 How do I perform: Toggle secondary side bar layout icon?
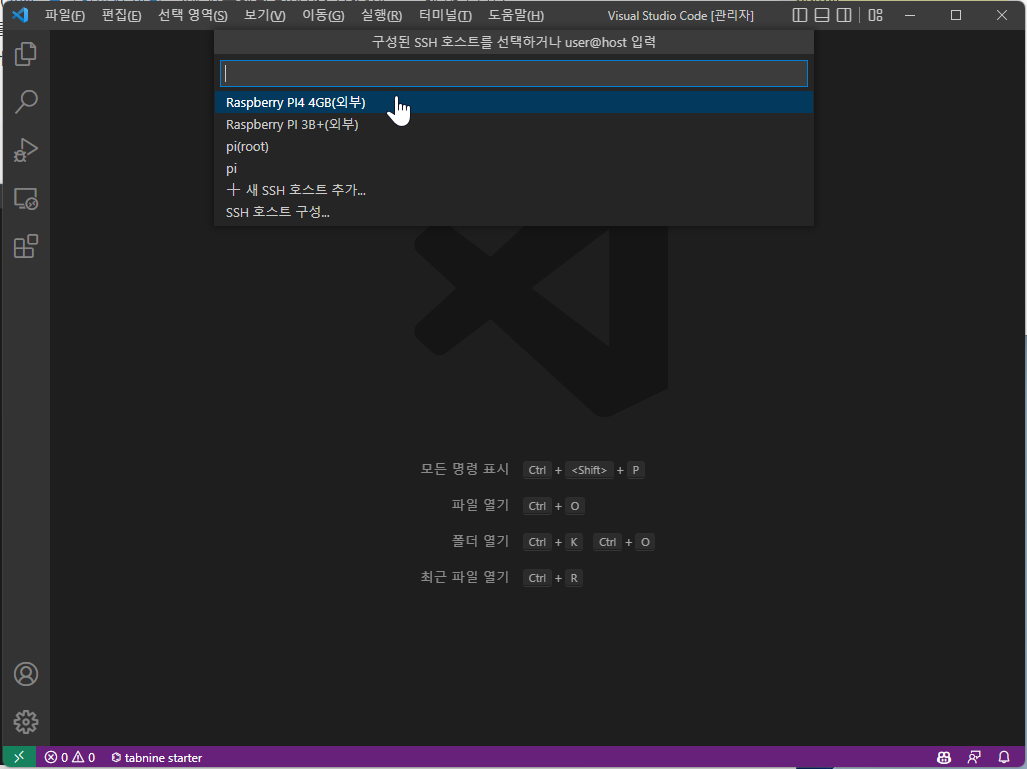844,15
